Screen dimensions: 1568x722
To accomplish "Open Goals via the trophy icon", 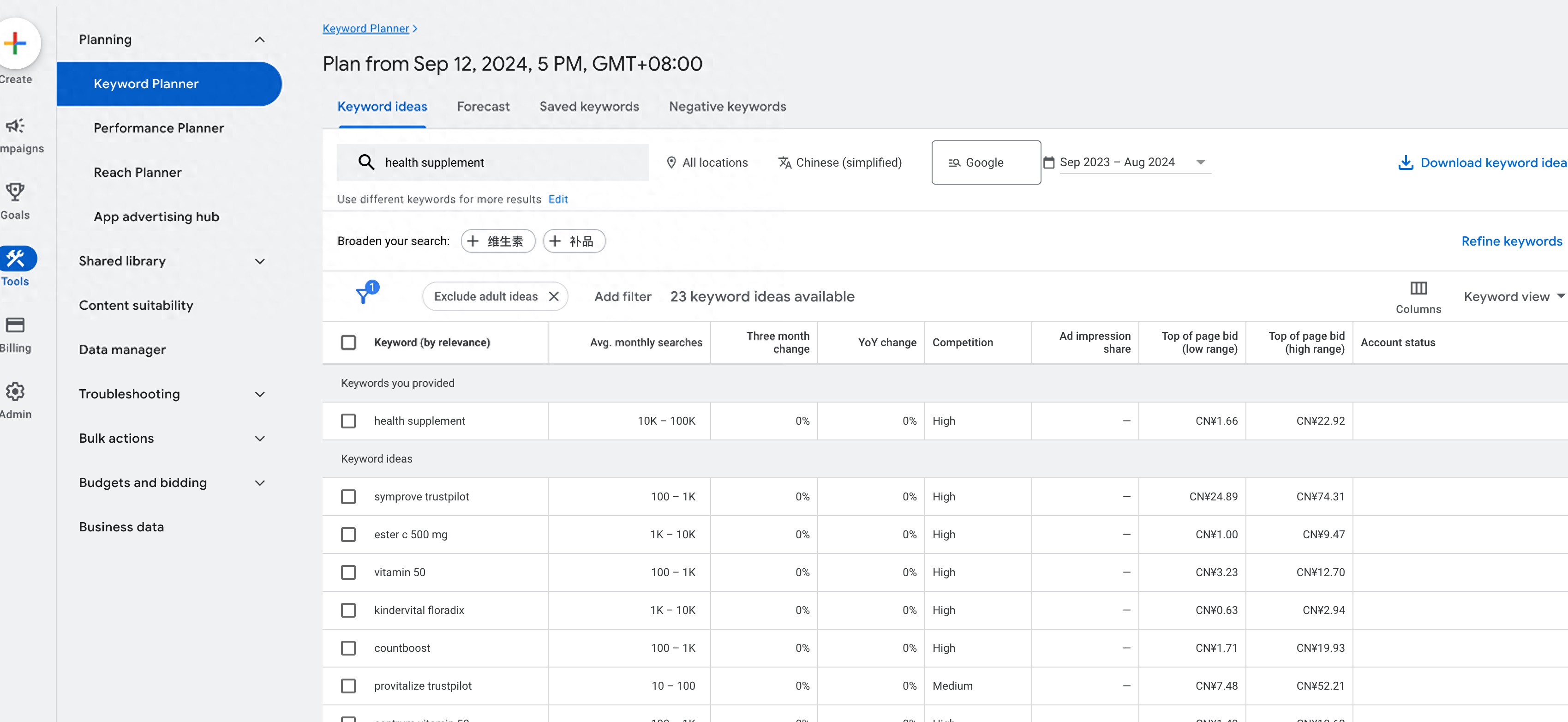I will pos(15,193).
